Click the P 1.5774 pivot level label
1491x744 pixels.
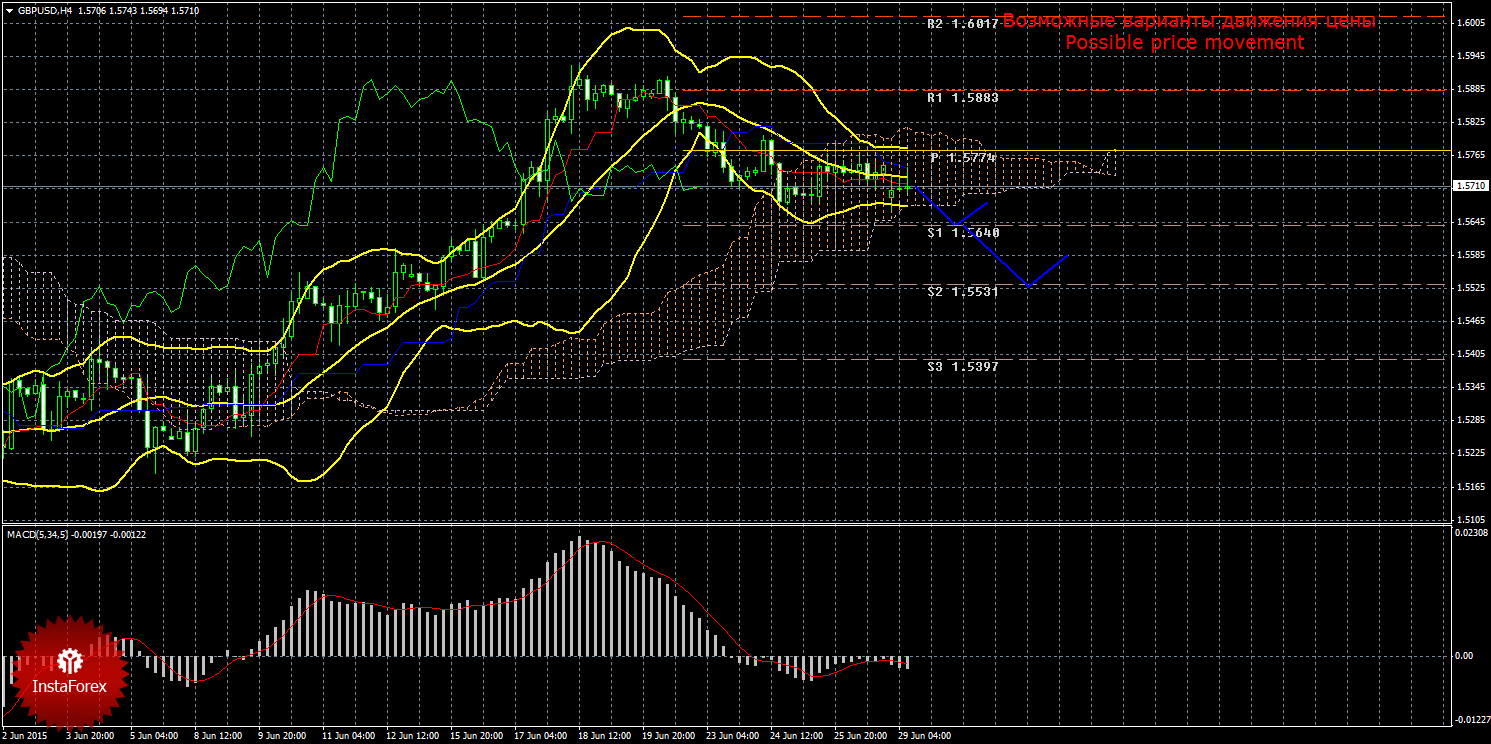tap(964, 158)
